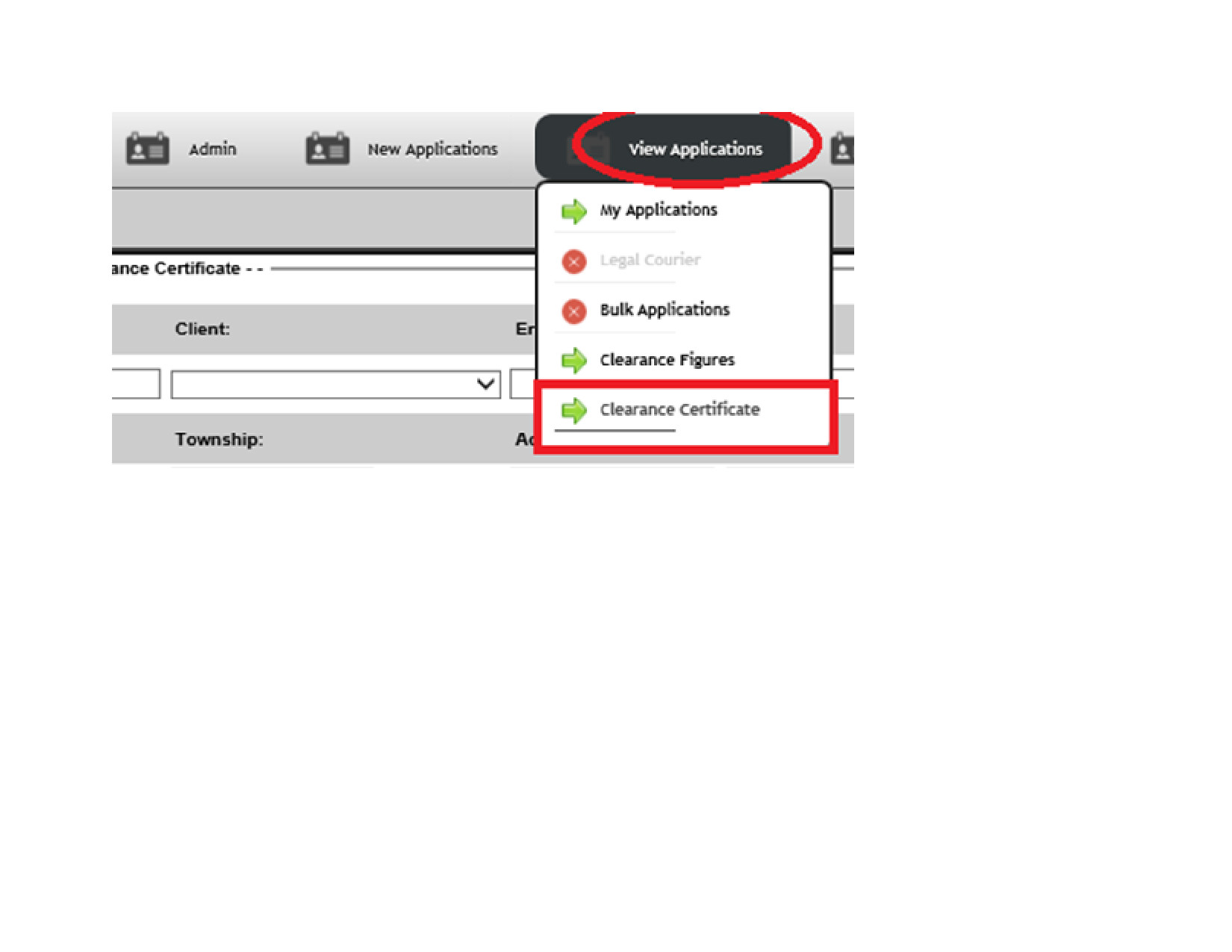1232x952 pixels.
Task: Click red cross icon beside Bulk Applications
Action: click(574, 311)
